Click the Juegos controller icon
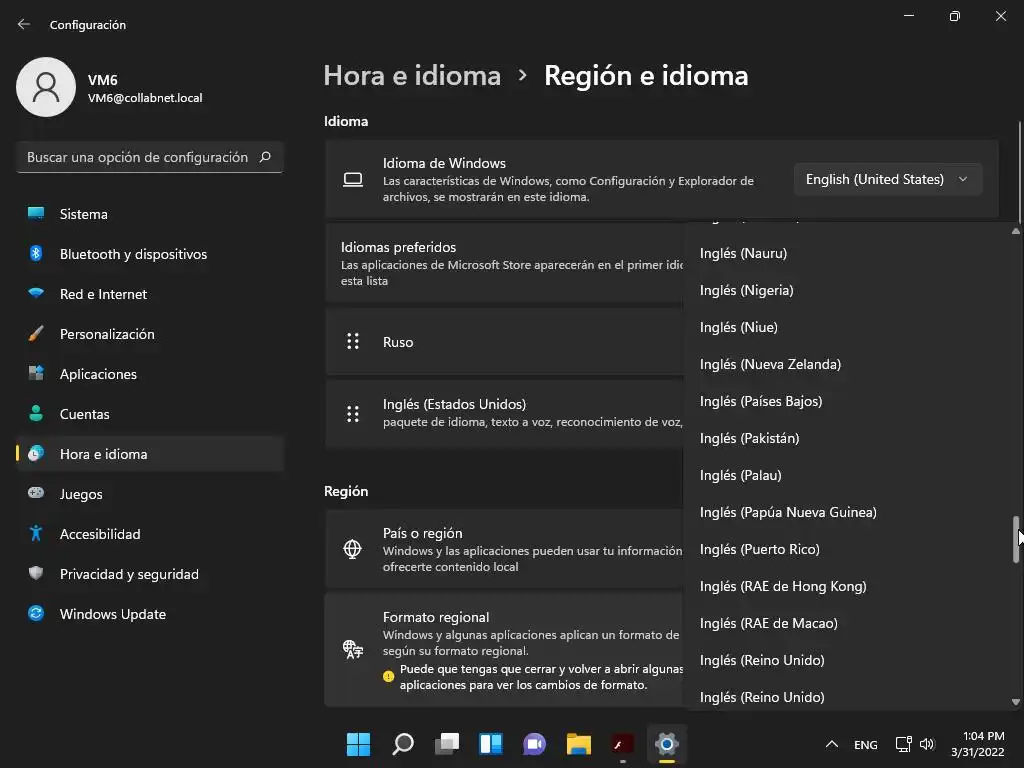This screenshot has width=1024, height=768. point(36,493)
